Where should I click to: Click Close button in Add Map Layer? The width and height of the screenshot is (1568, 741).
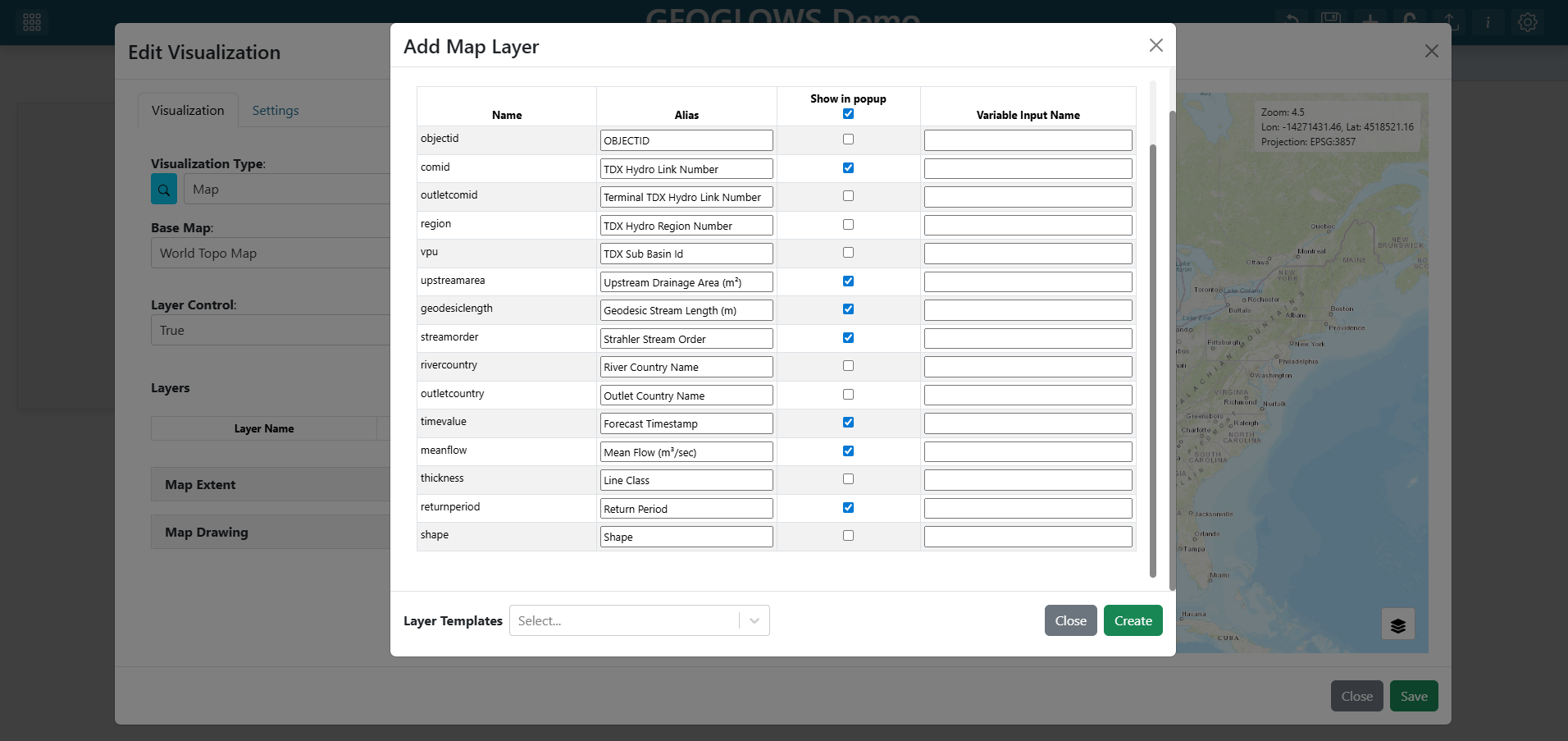(x=1070, y=620)
